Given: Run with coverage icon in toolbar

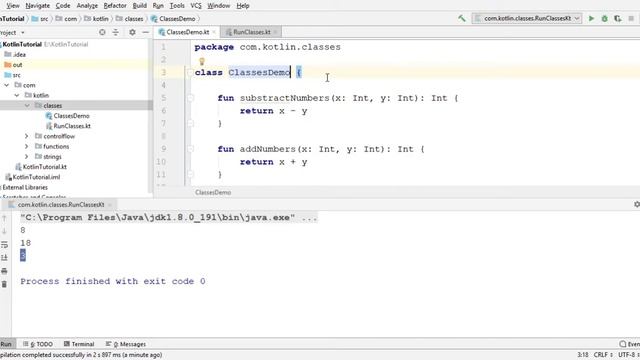Looking at the screenshot, I should click(x=618, y=18).
